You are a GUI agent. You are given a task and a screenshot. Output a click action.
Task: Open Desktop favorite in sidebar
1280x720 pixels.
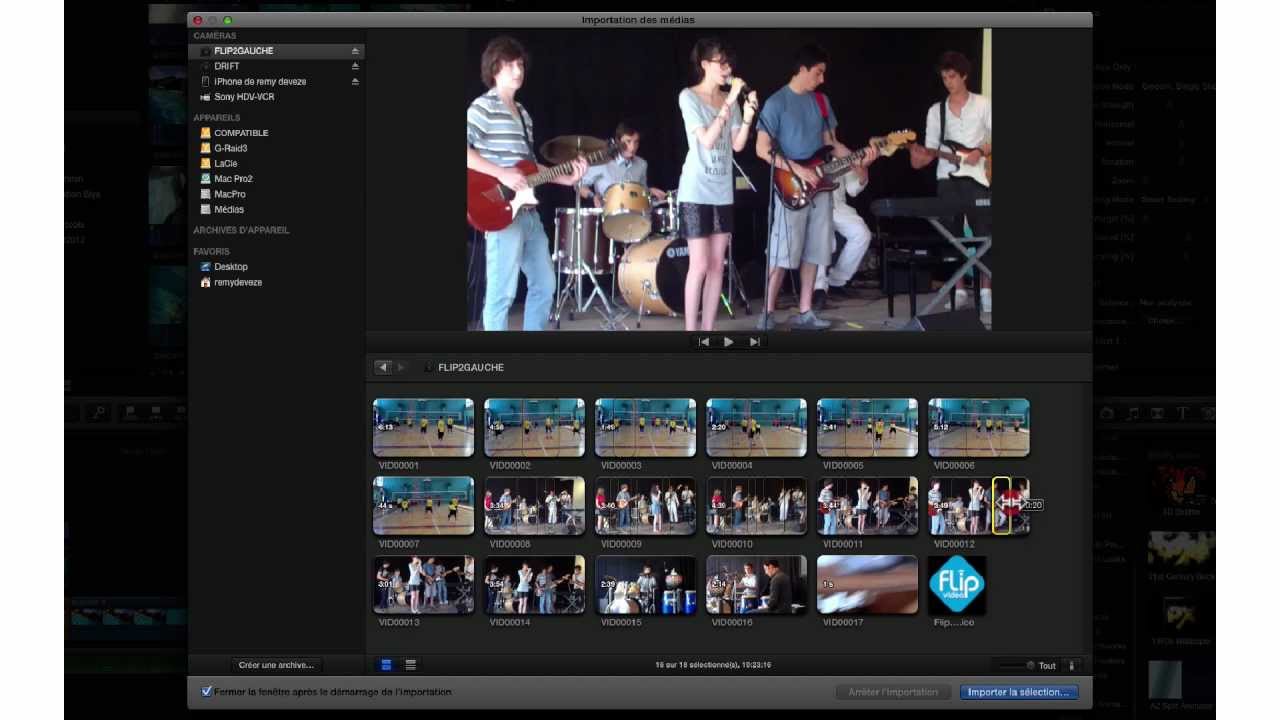[x=230, y=267]
